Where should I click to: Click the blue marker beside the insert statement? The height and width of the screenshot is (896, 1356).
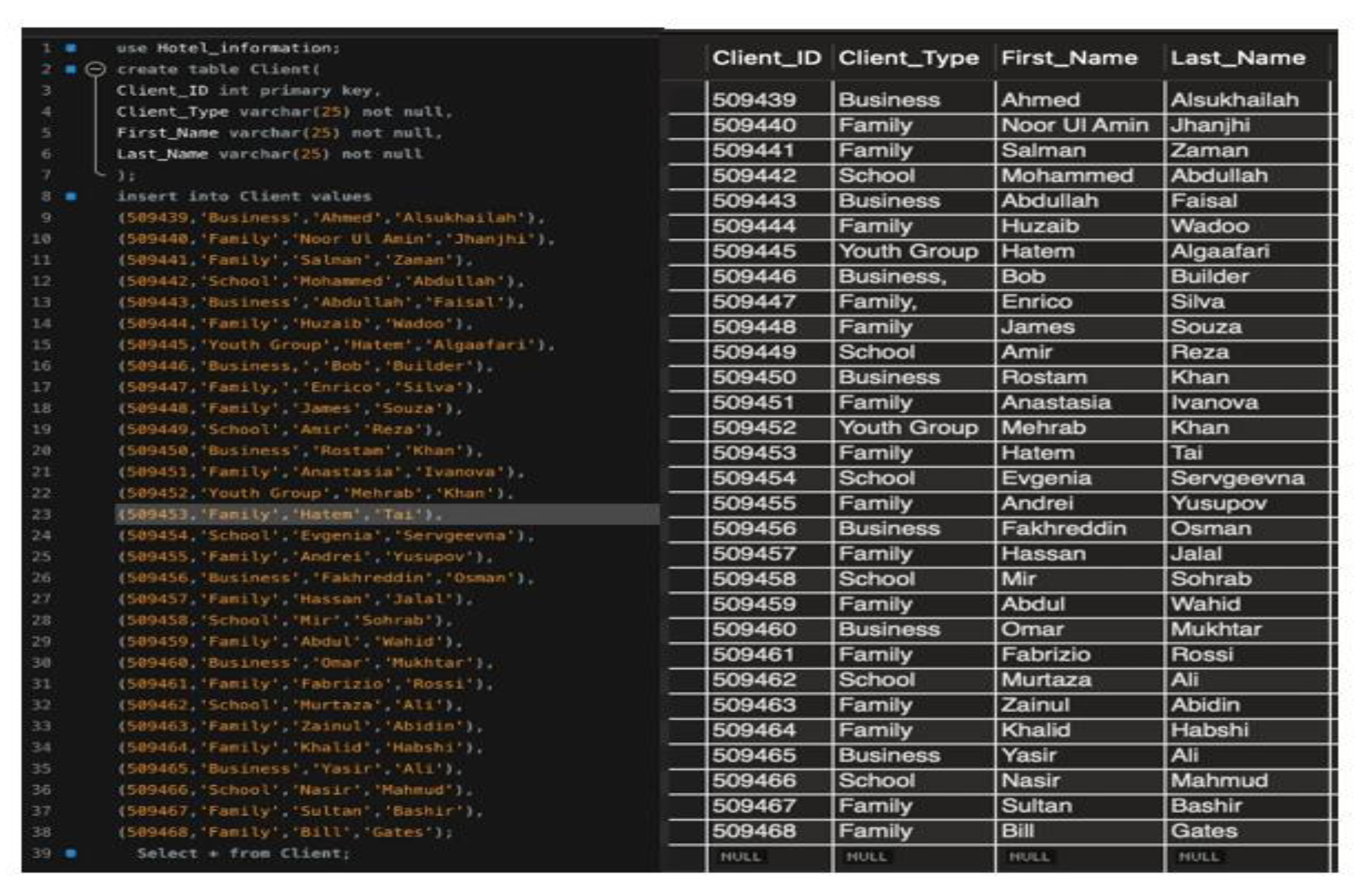point(71,196)
